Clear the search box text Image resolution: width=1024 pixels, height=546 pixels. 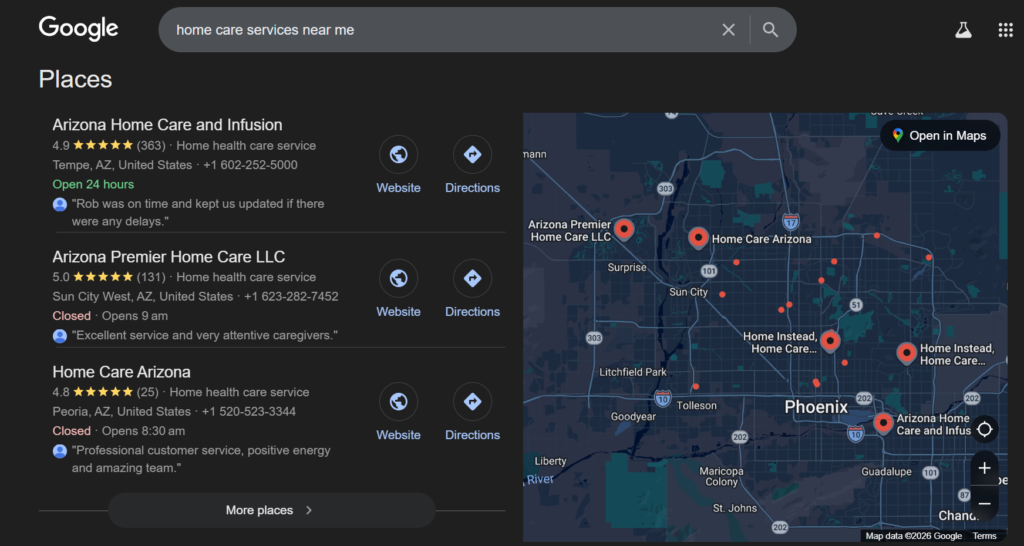point(728,30)
